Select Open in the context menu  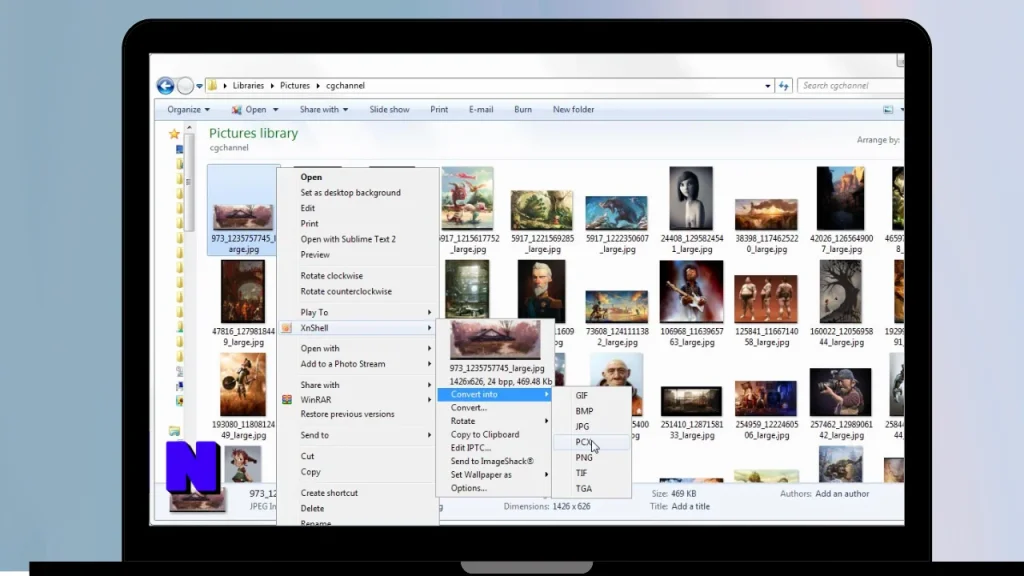click(x=311, y=177)
